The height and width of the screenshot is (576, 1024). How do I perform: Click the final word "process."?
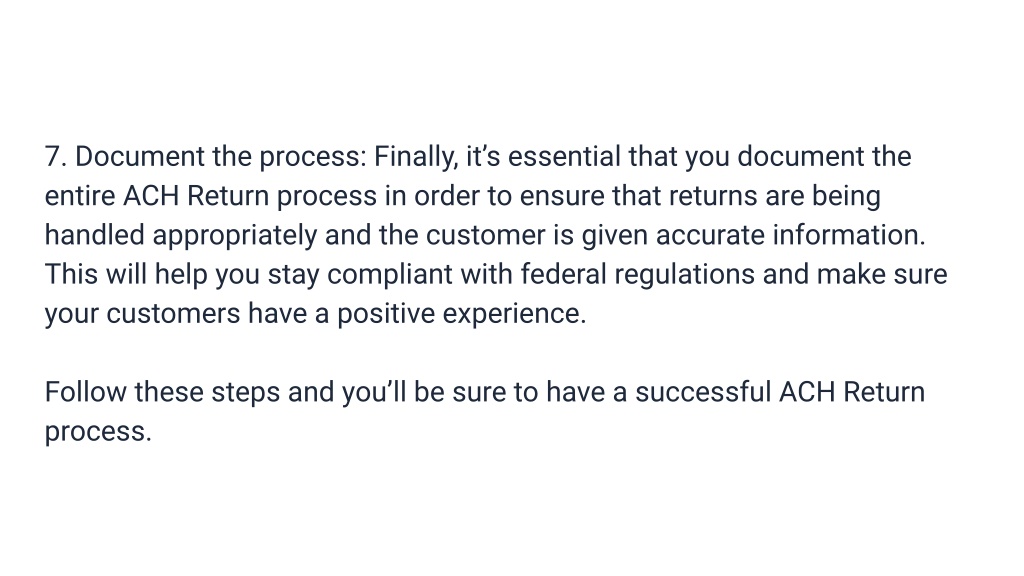[x=98, y=433]
